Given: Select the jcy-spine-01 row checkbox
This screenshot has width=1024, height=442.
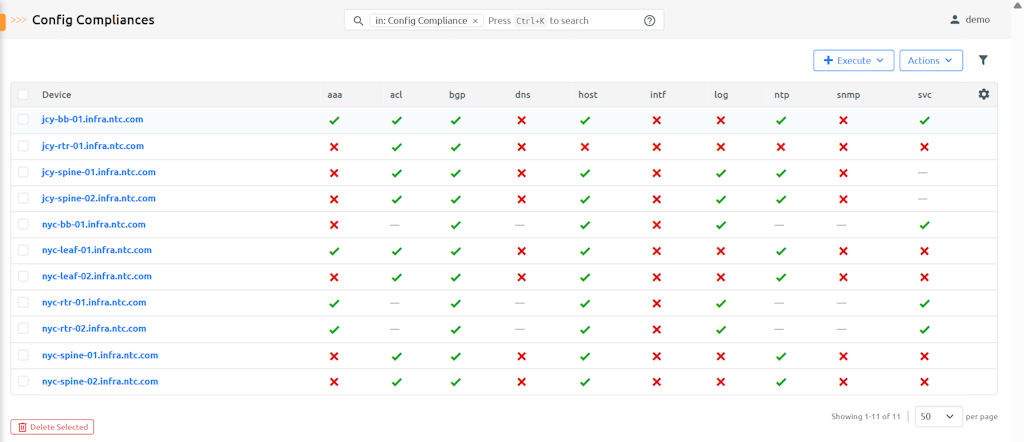Looking at the screenshot, I should pos(24,172).
